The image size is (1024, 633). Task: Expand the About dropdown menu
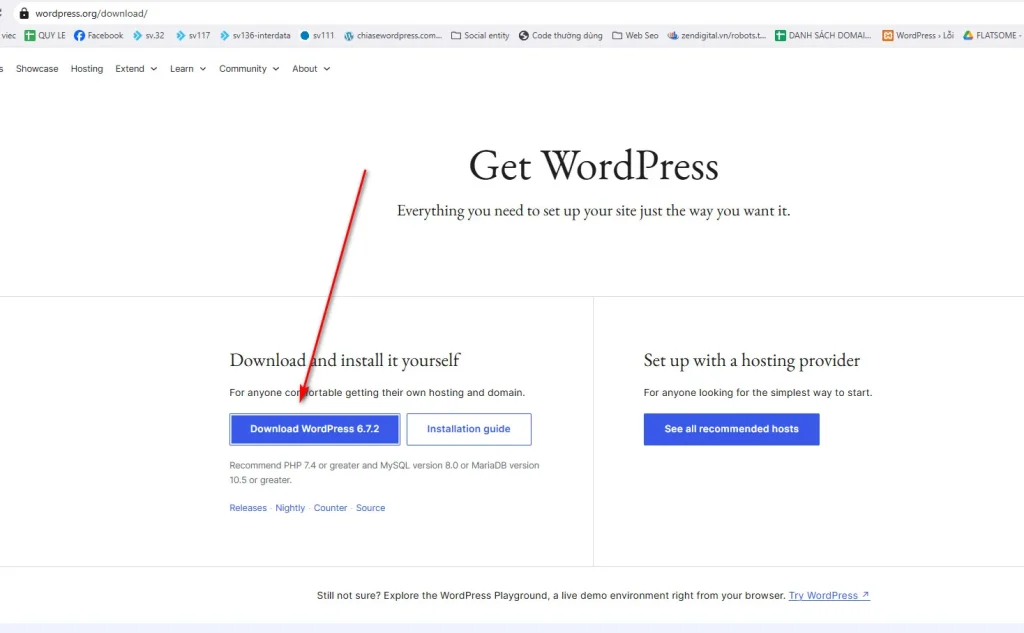(x=310, y=69)
